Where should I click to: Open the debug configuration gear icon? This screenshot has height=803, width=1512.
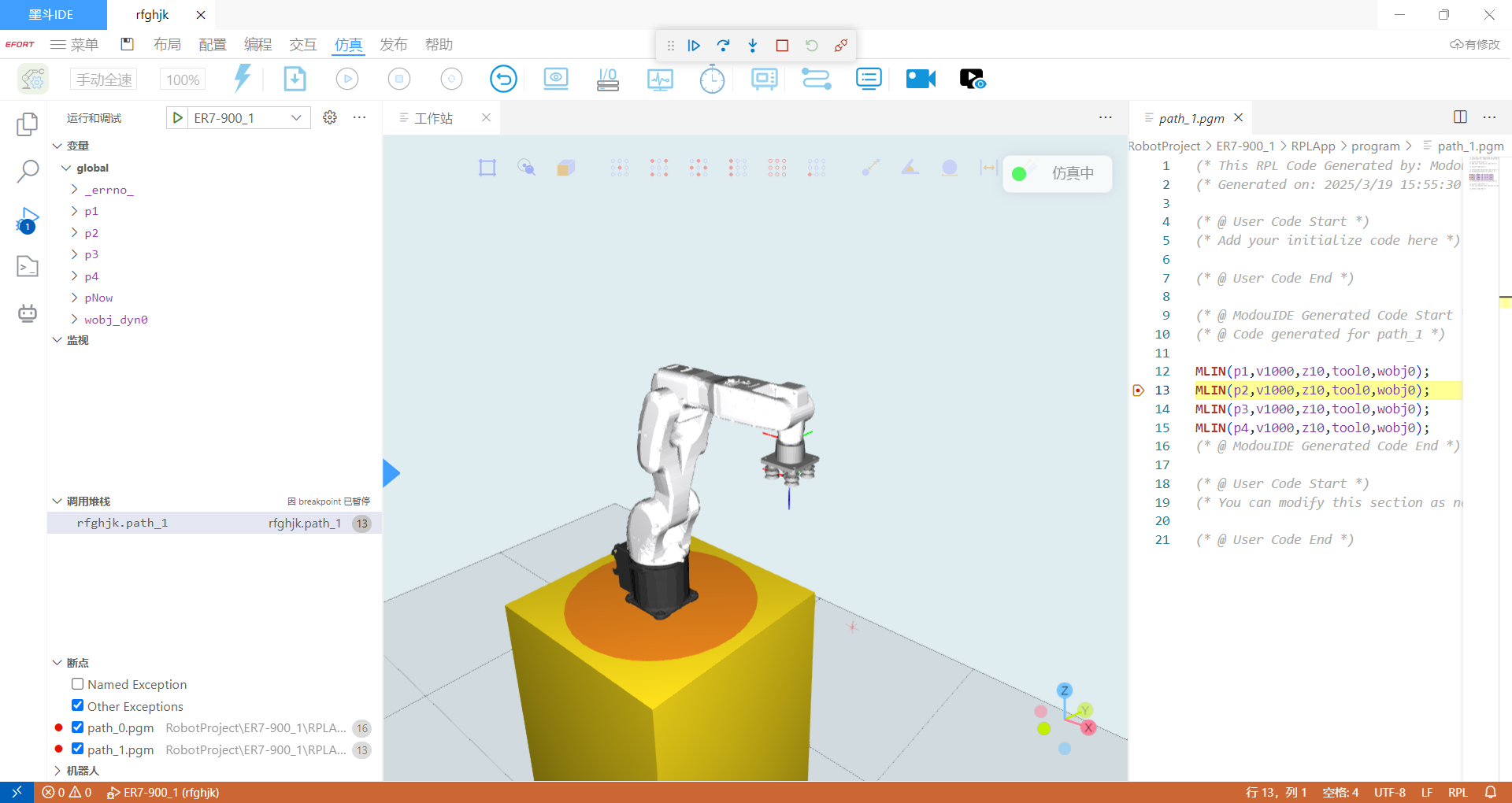tap(330, 117)
